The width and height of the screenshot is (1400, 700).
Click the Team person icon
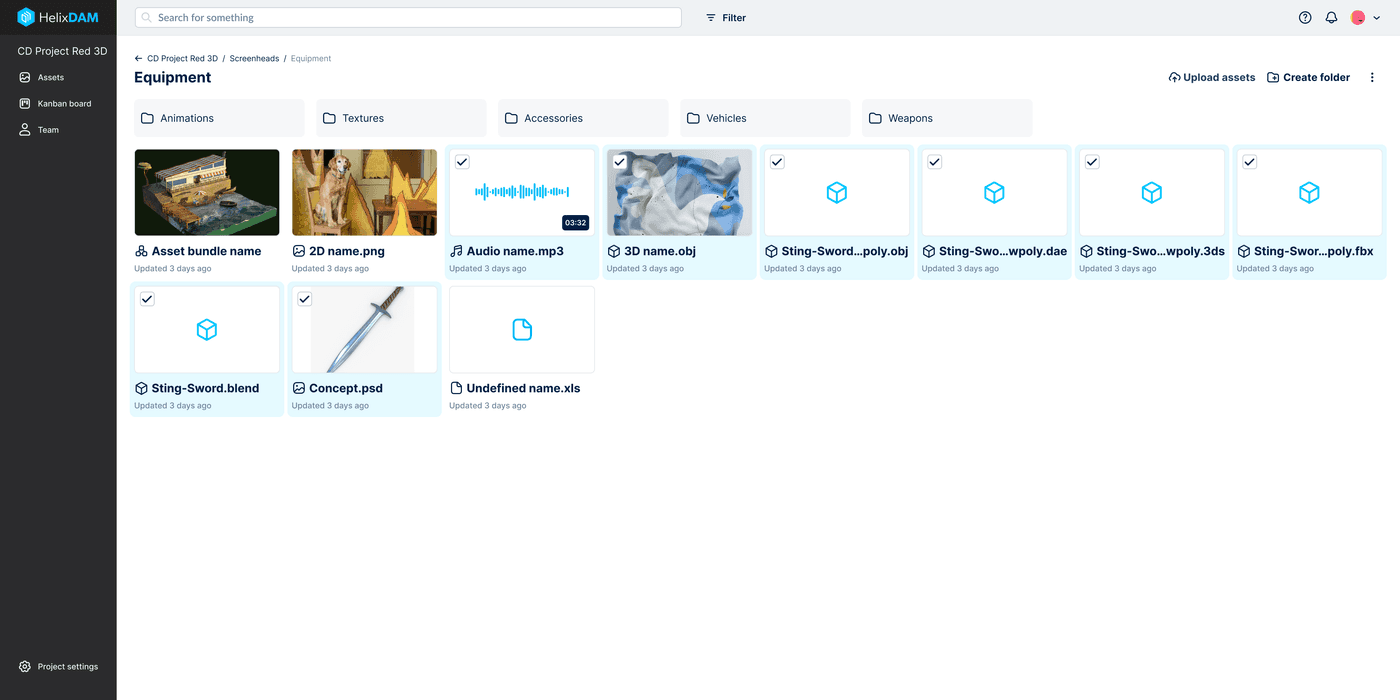tap(25, 129)
